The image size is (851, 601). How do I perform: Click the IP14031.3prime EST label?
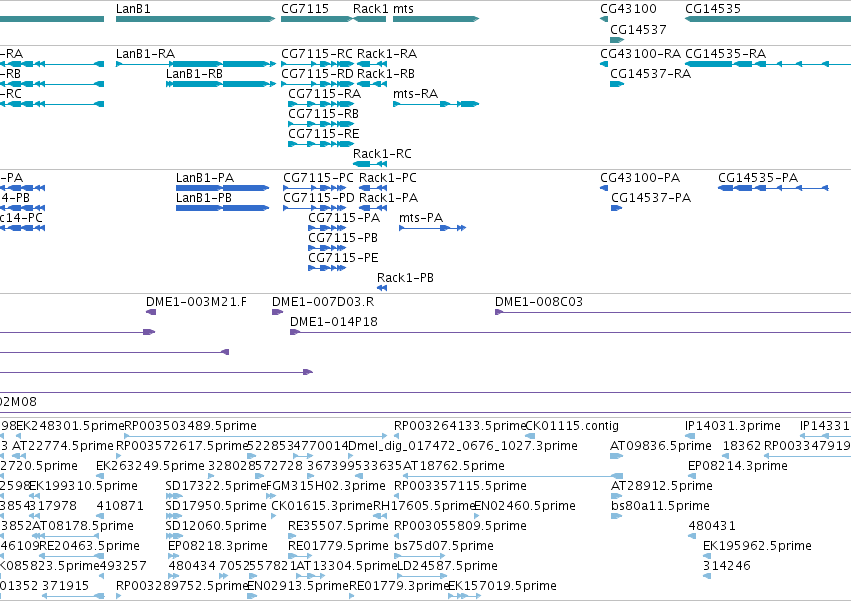(x=733, y=426)
